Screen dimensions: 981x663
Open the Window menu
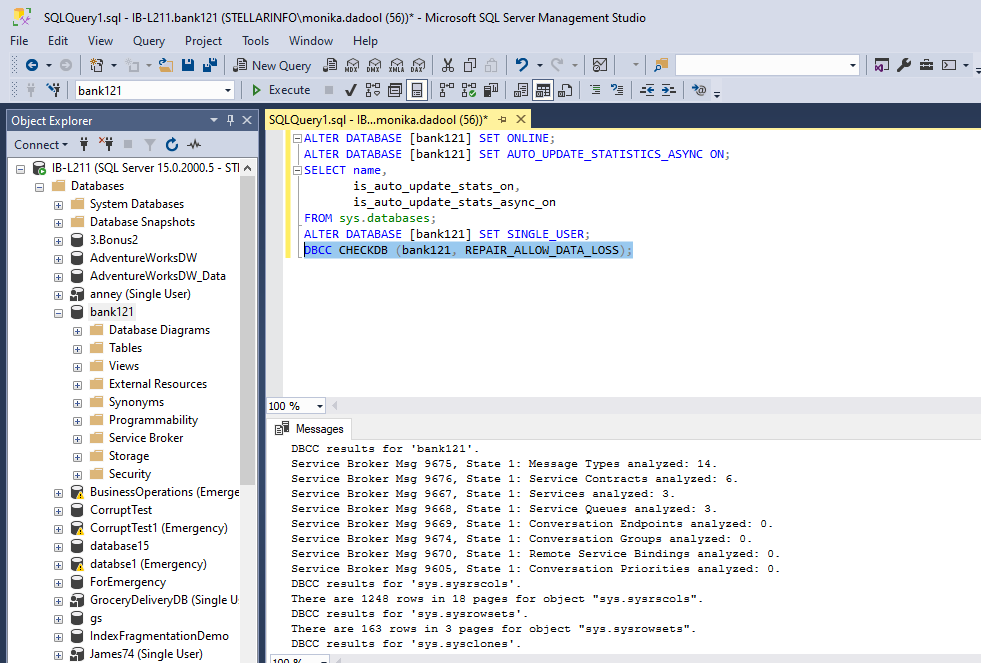click(310, 41)
